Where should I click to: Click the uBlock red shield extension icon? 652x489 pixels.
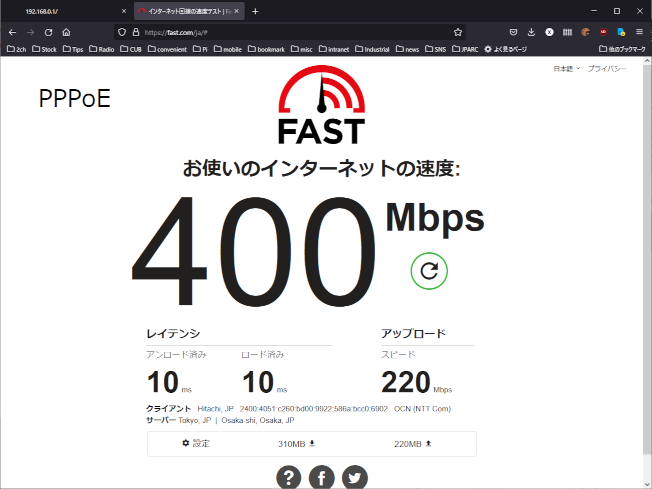coord(603,32)
